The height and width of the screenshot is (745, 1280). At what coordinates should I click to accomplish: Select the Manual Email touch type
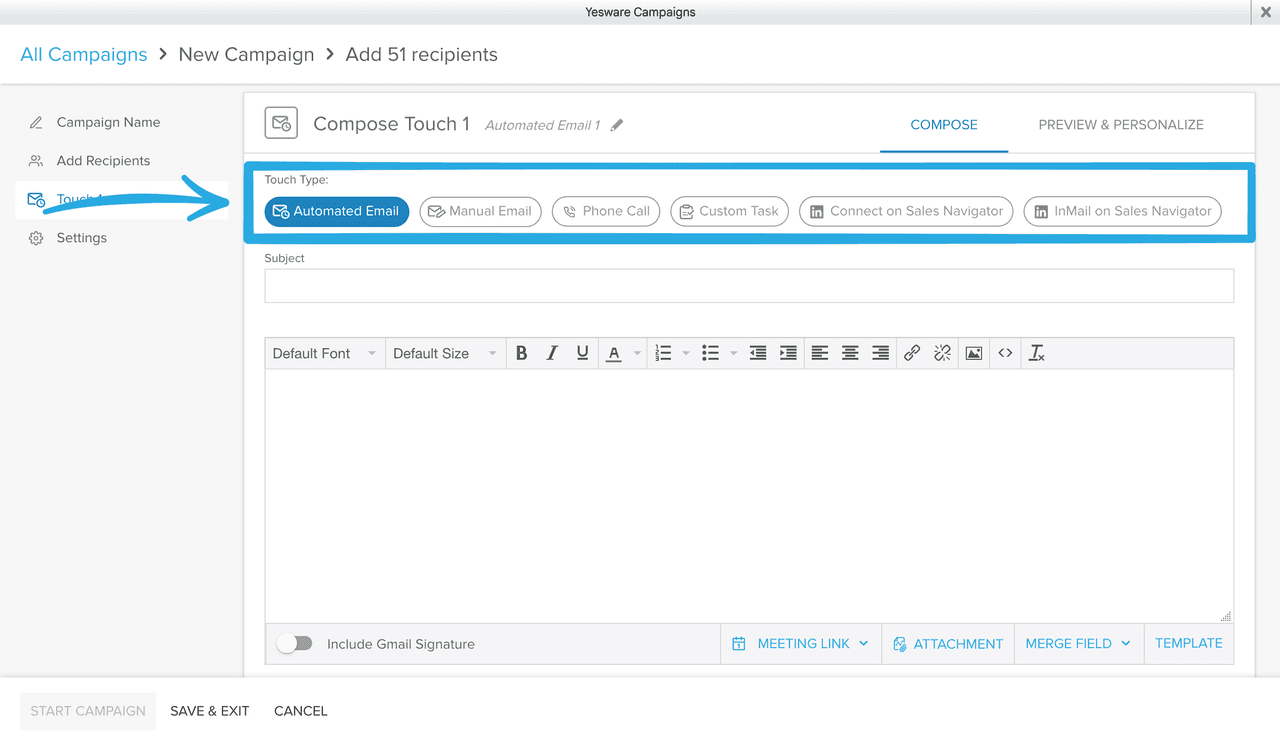click(480, 211)
